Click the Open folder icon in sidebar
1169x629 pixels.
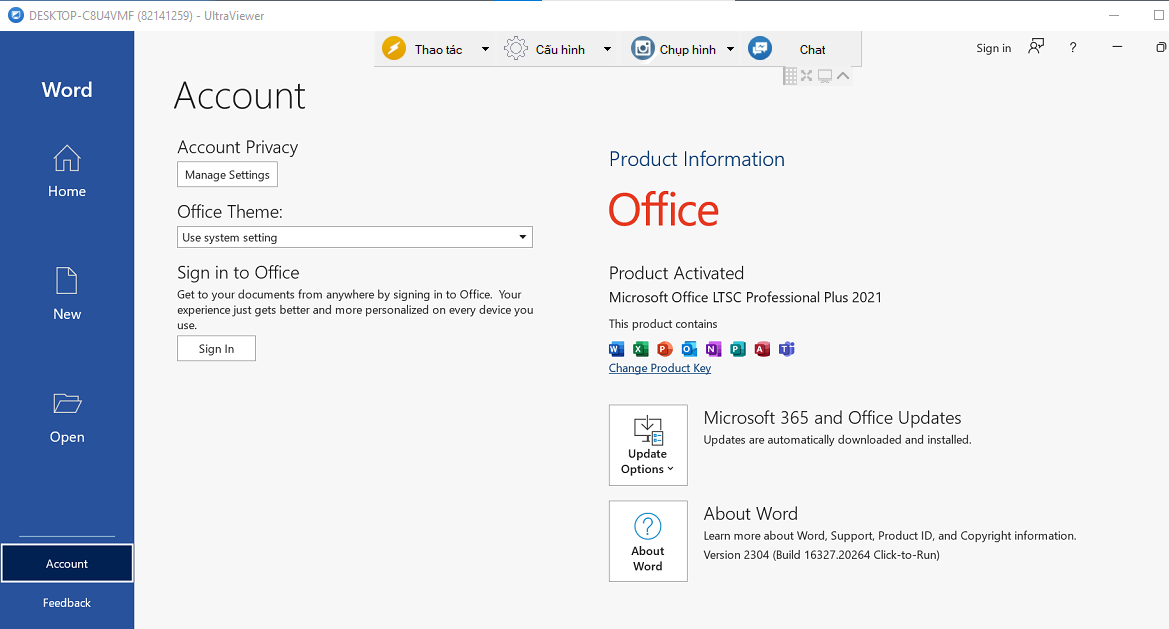point(67,403)
